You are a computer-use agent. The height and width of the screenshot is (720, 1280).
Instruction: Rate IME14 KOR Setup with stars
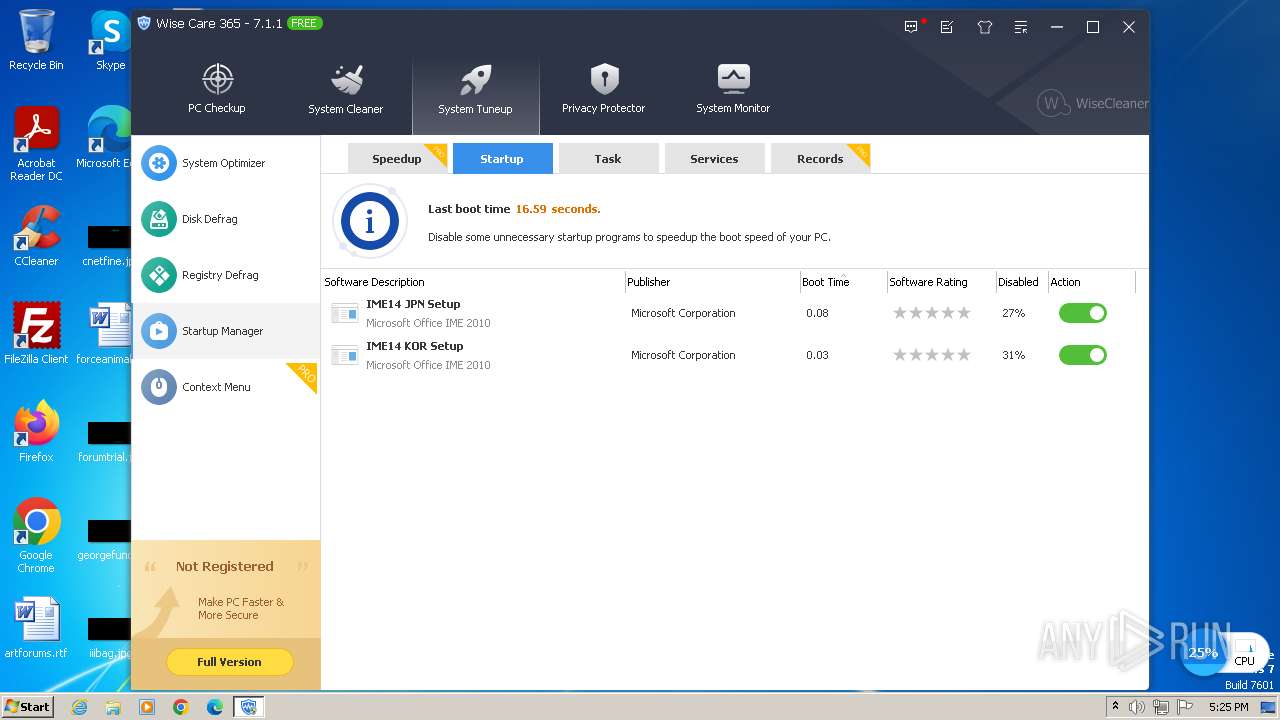point(932,355)
